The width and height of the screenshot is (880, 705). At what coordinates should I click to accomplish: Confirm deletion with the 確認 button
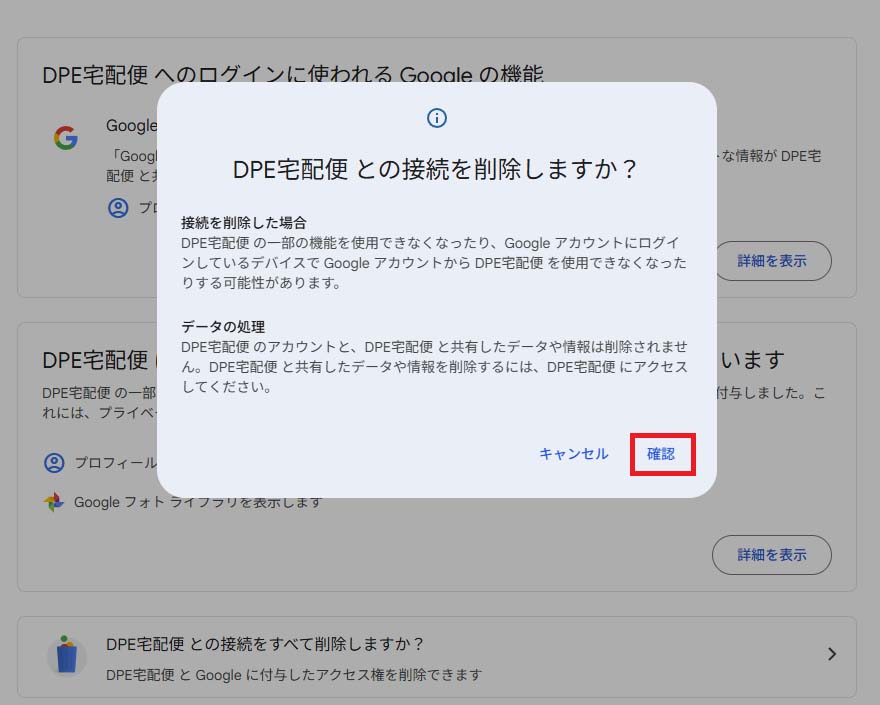(662, 454)
